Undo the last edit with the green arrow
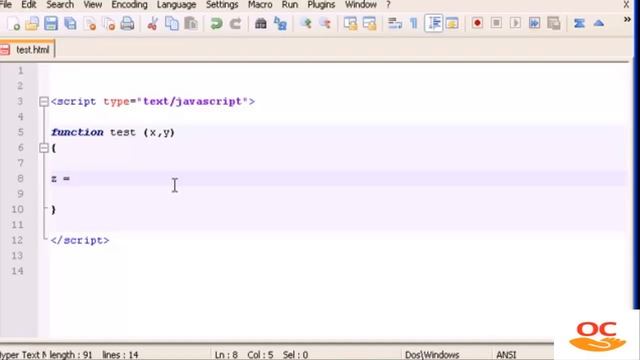The height and width of the screenshot is (360, 640). [216, 24]
